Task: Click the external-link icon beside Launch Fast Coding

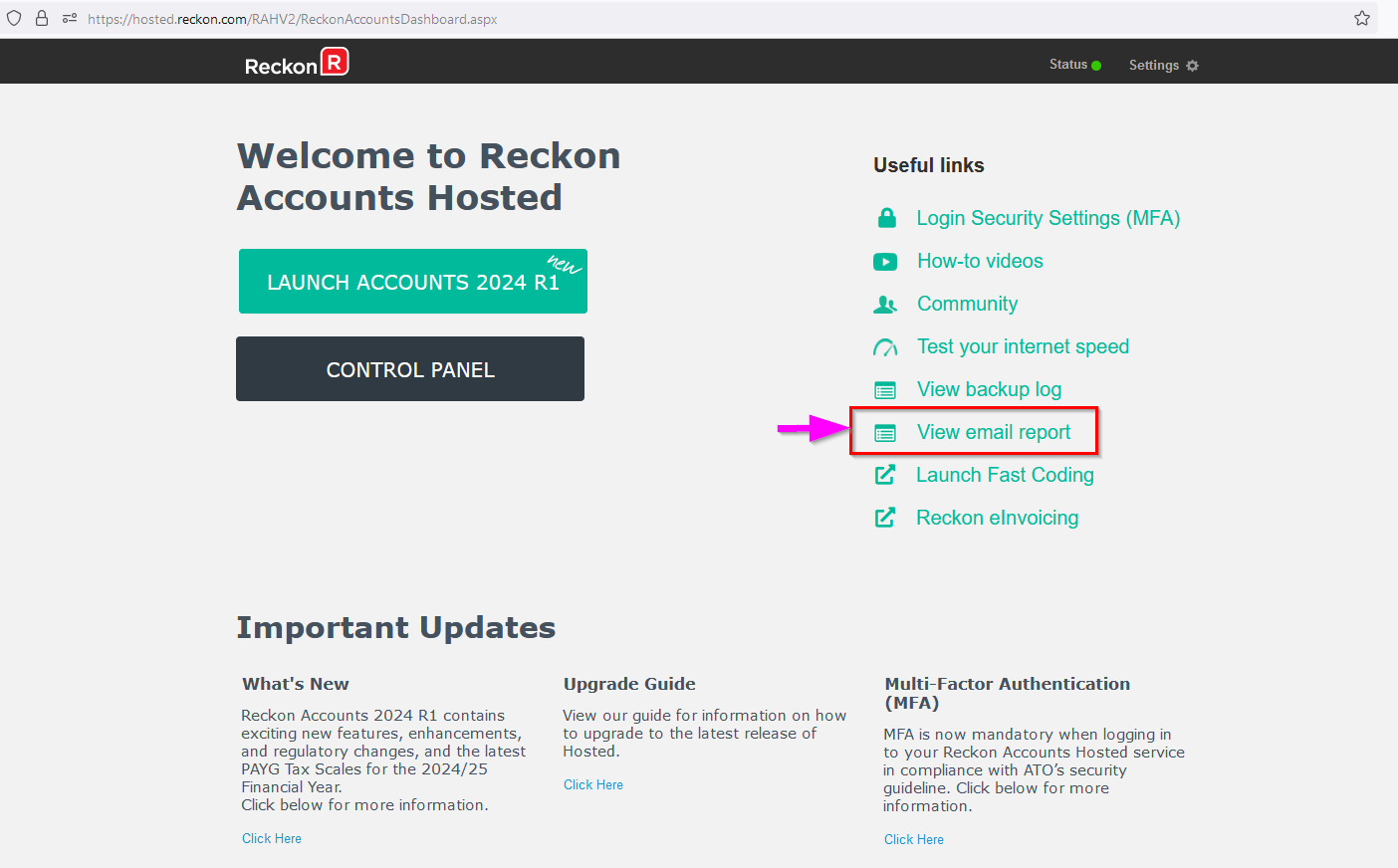Action: pos(885,475)
